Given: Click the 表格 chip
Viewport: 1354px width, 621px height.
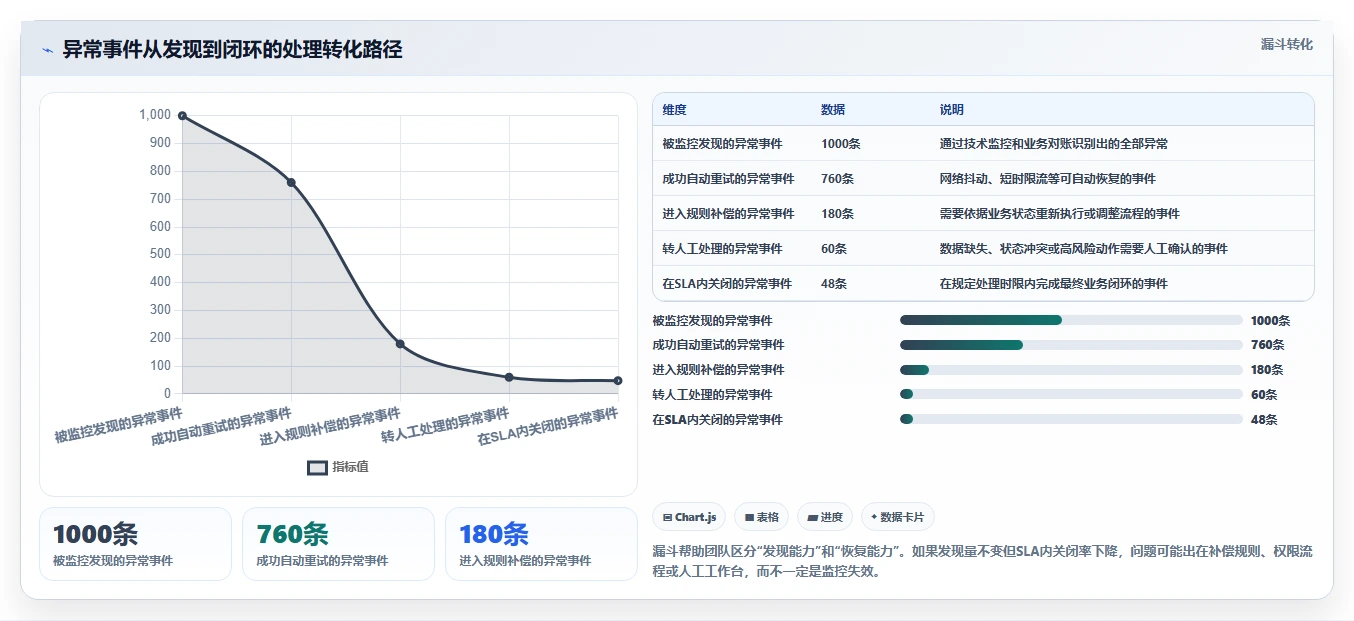Looking at the screenshot, I should [x=761, y=517].
